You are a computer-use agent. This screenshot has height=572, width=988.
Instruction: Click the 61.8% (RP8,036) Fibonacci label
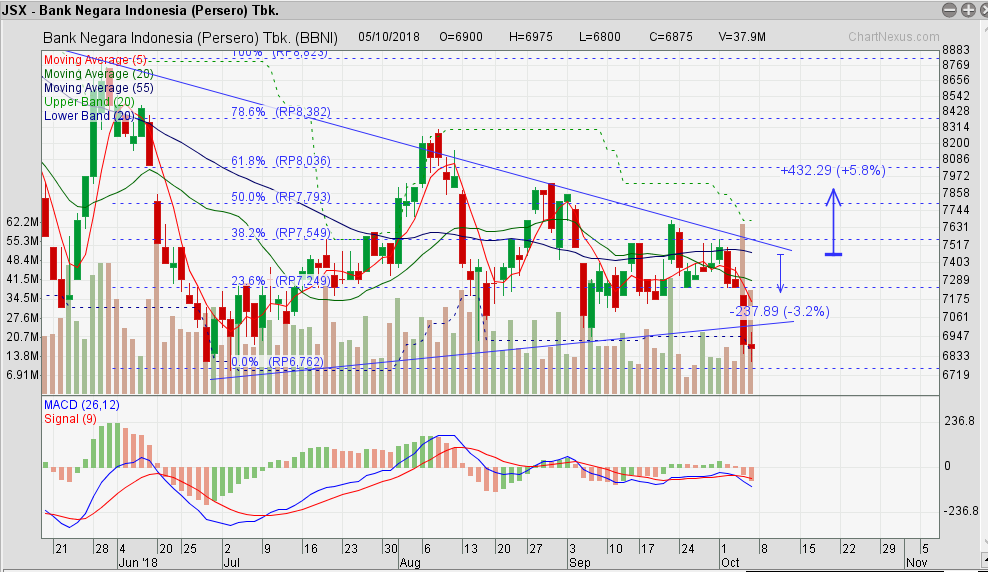(280, 161)
